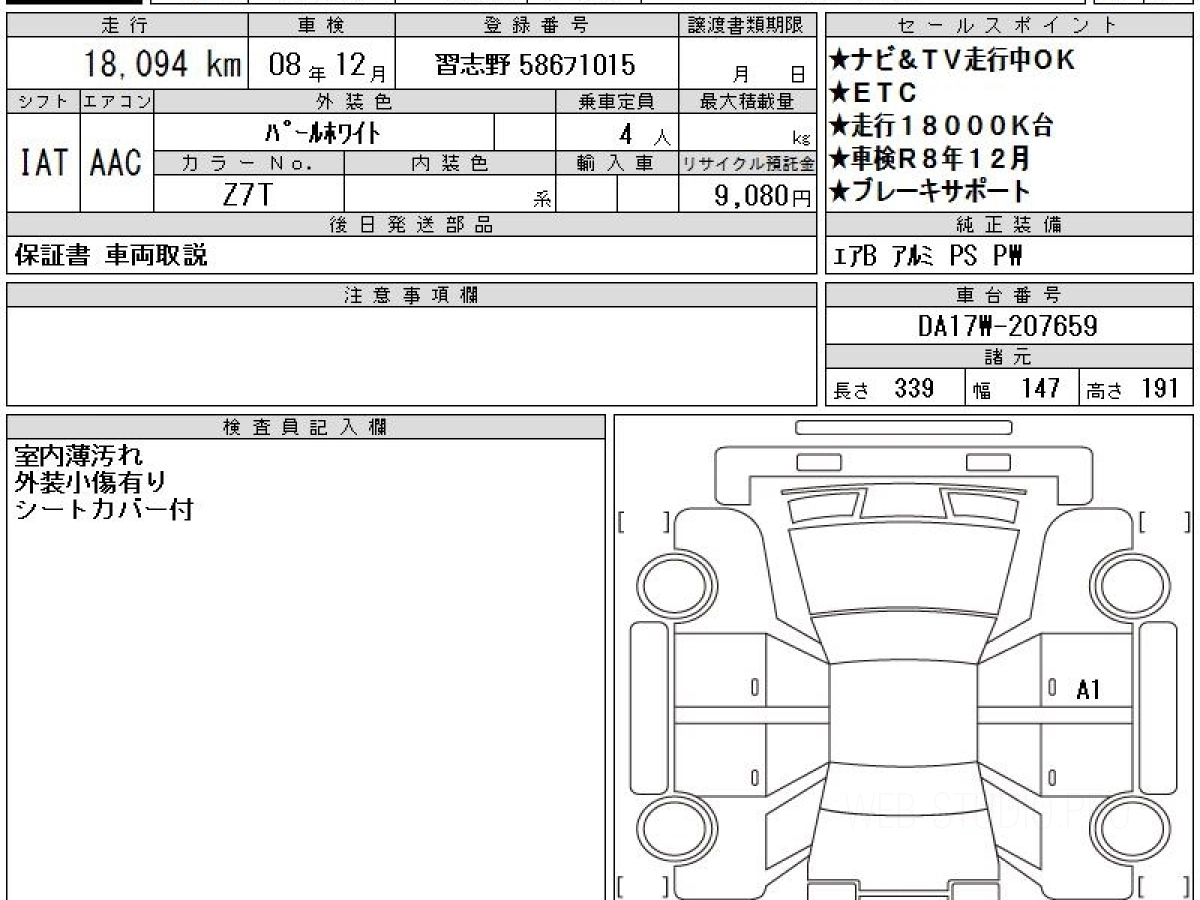Click the リサイクル預託金 header

pos(748,164)
